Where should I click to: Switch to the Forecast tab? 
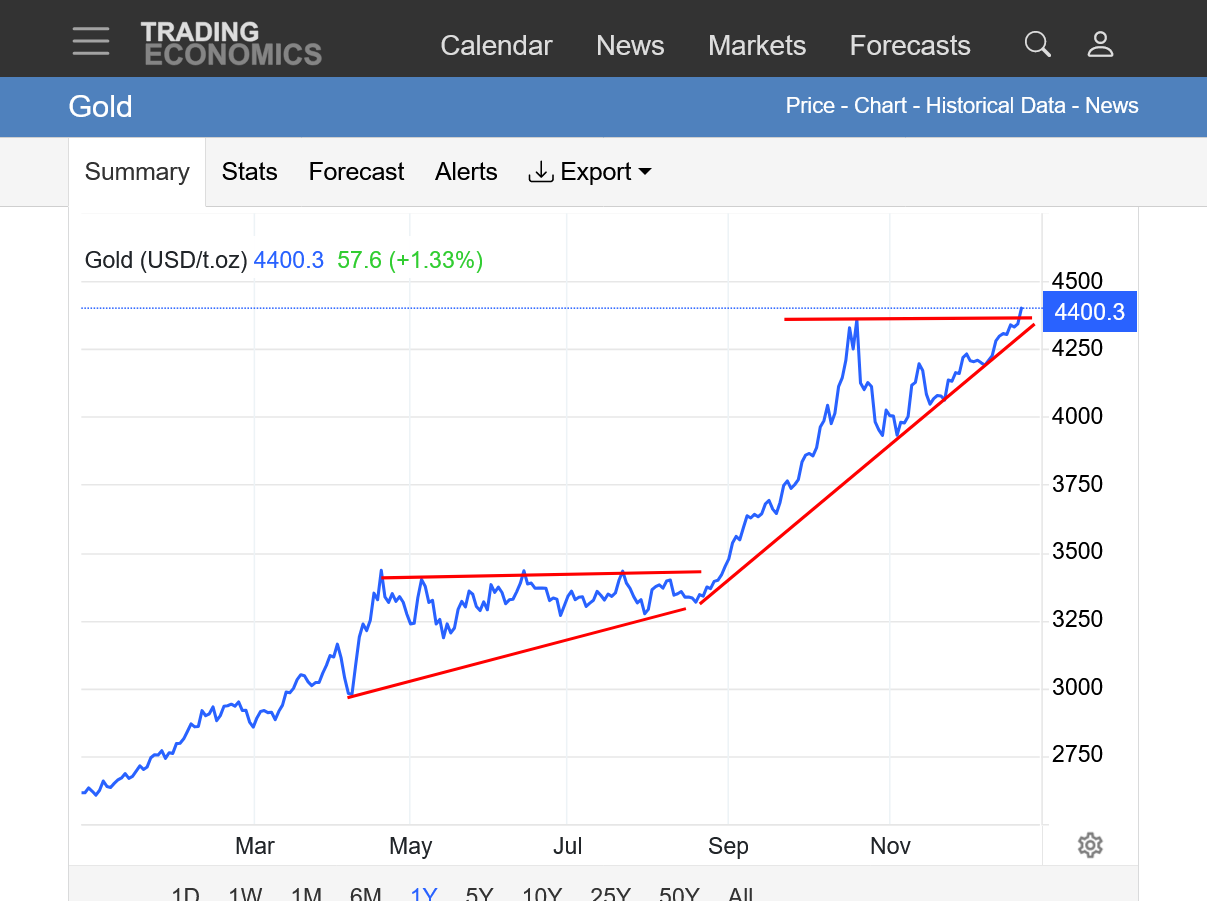(x=356, y=172)
